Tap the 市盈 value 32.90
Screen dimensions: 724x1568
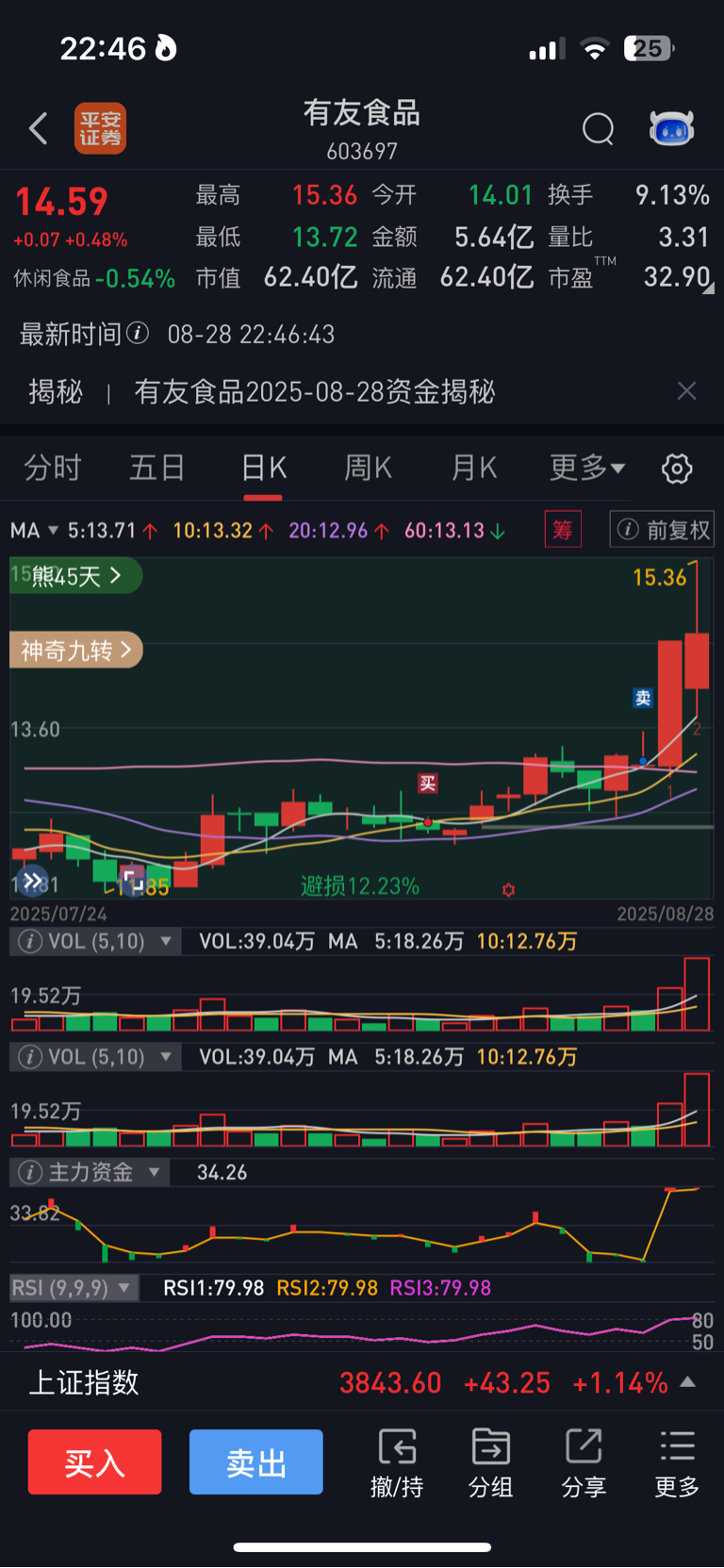point(677,276)
